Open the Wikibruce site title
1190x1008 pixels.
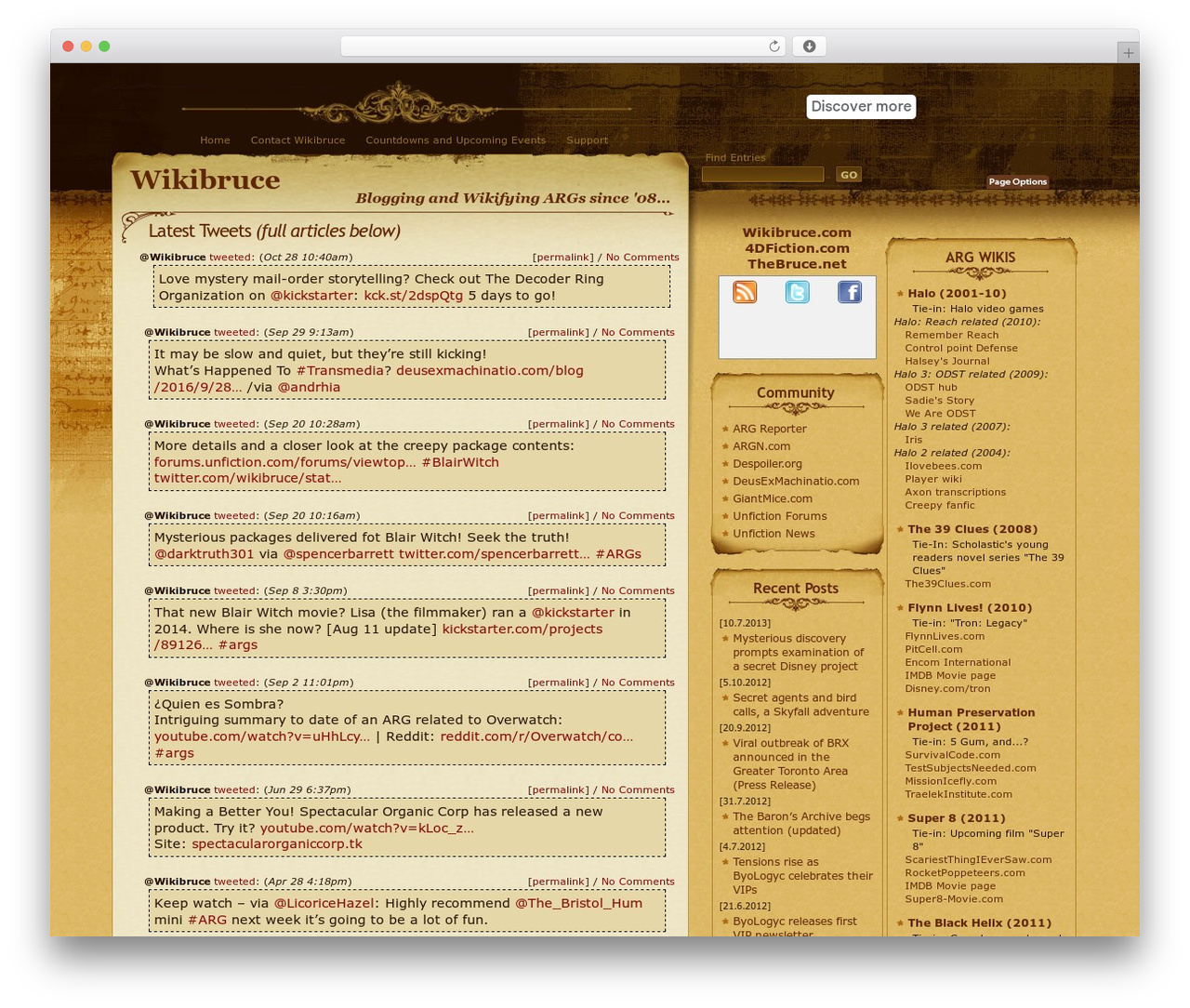(205, 179)
